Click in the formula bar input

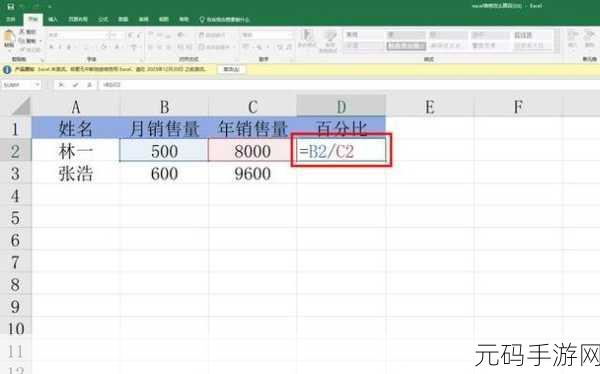click(348, 85)
